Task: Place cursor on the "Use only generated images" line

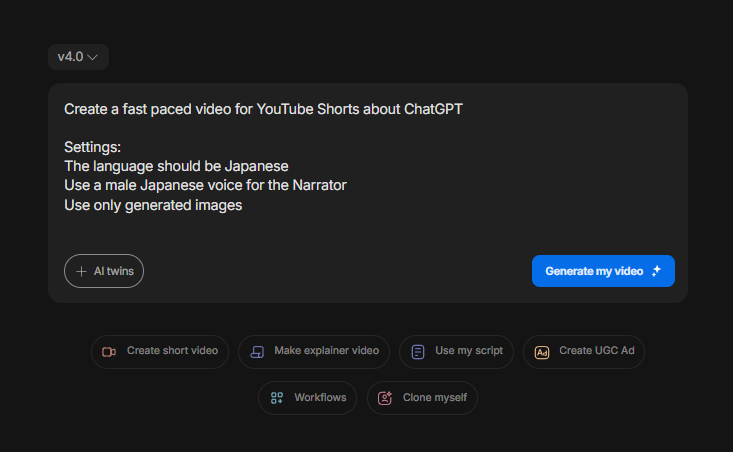Action: (x=153, y=205)
